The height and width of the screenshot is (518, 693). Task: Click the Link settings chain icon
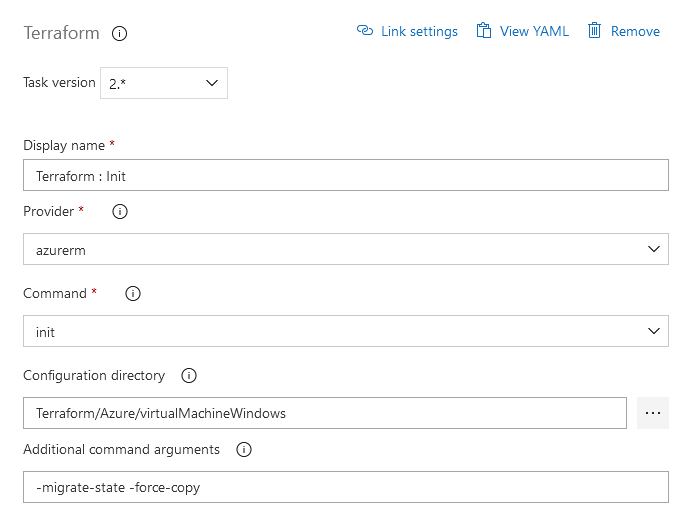click(365, 30)
